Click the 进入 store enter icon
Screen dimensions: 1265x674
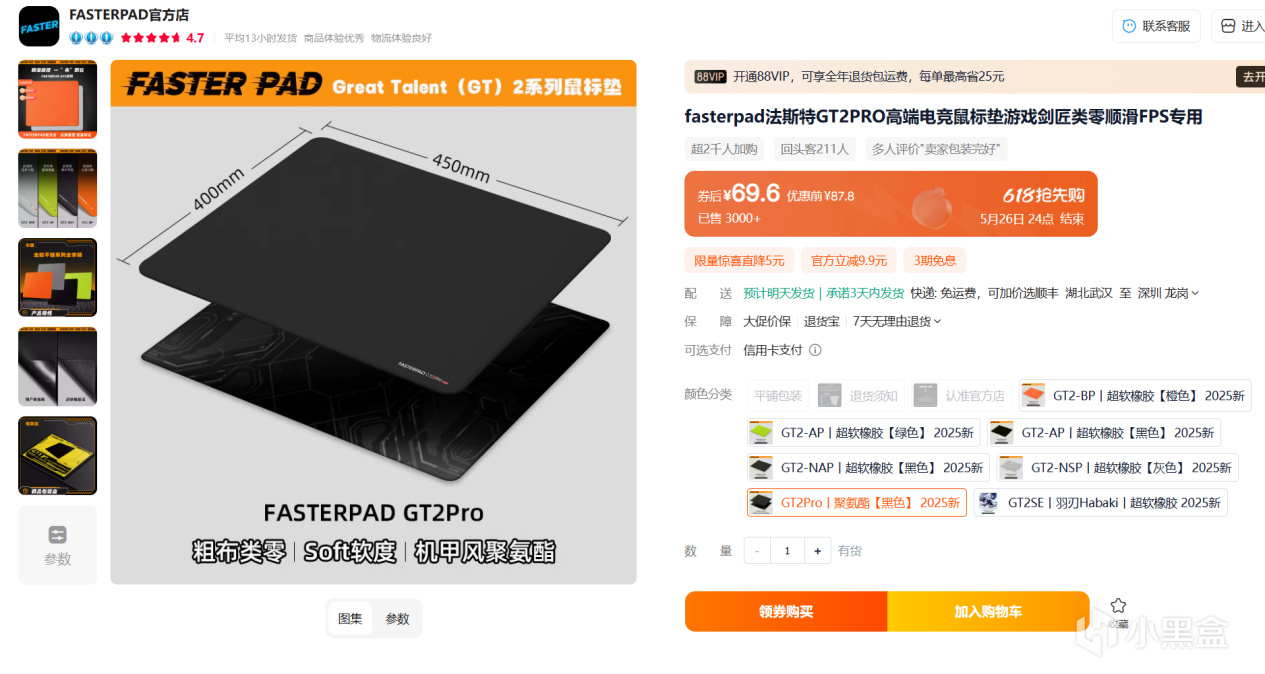pos(1229,26)
